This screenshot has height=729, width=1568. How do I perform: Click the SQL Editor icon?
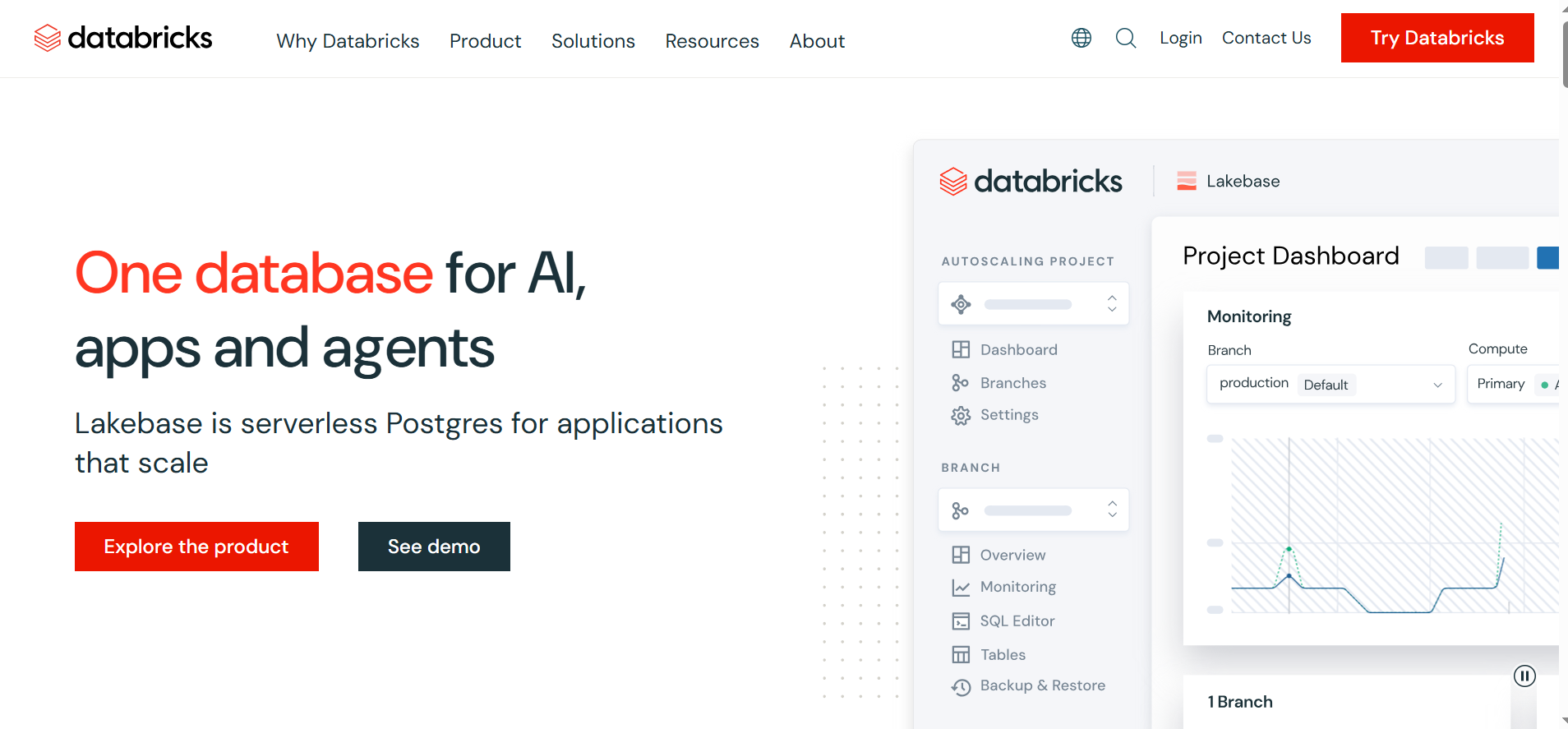pos(961,621)
